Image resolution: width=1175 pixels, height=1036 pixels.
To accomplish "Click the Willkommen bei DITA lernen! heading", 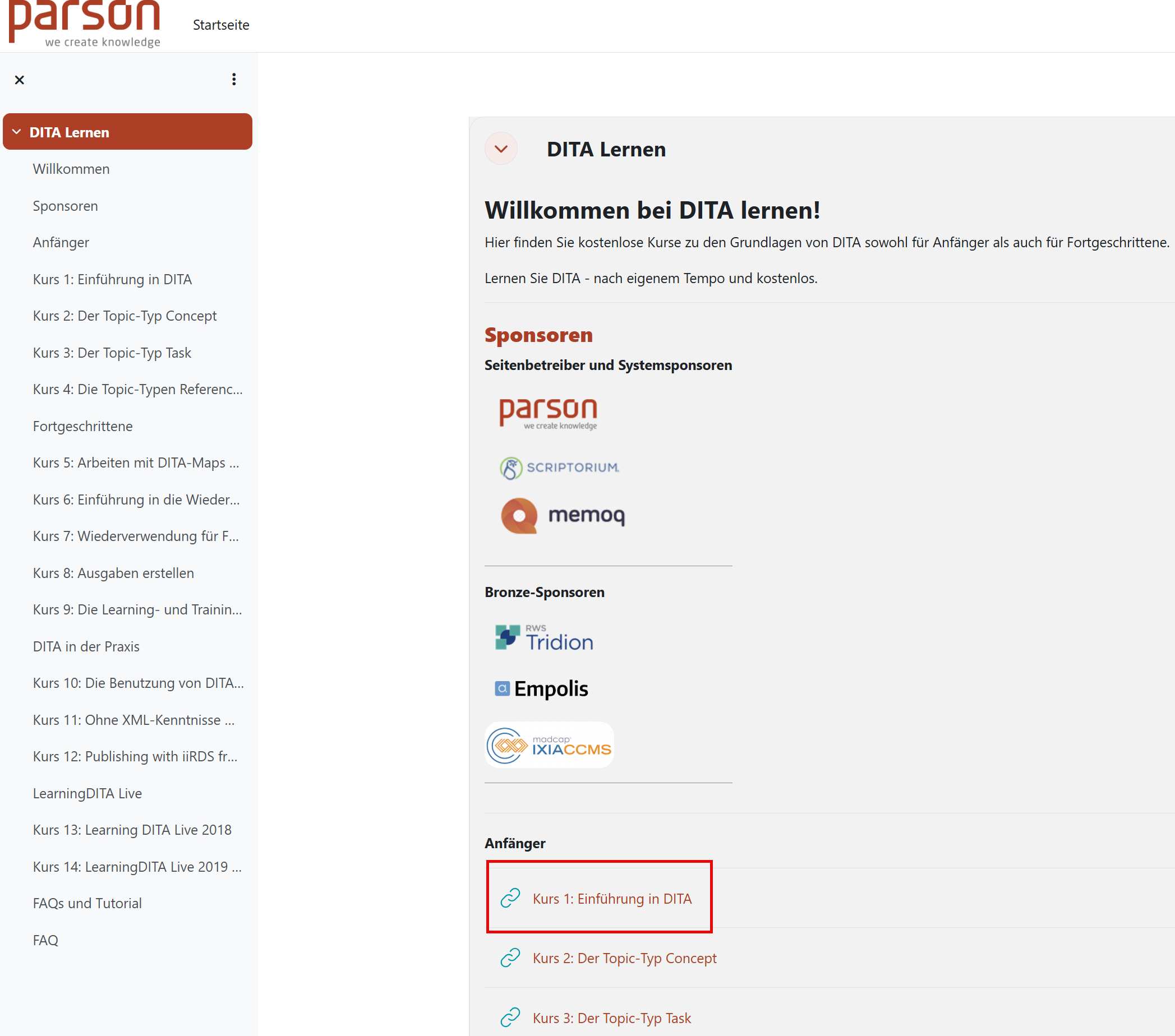I will click(x=652, y=210).
